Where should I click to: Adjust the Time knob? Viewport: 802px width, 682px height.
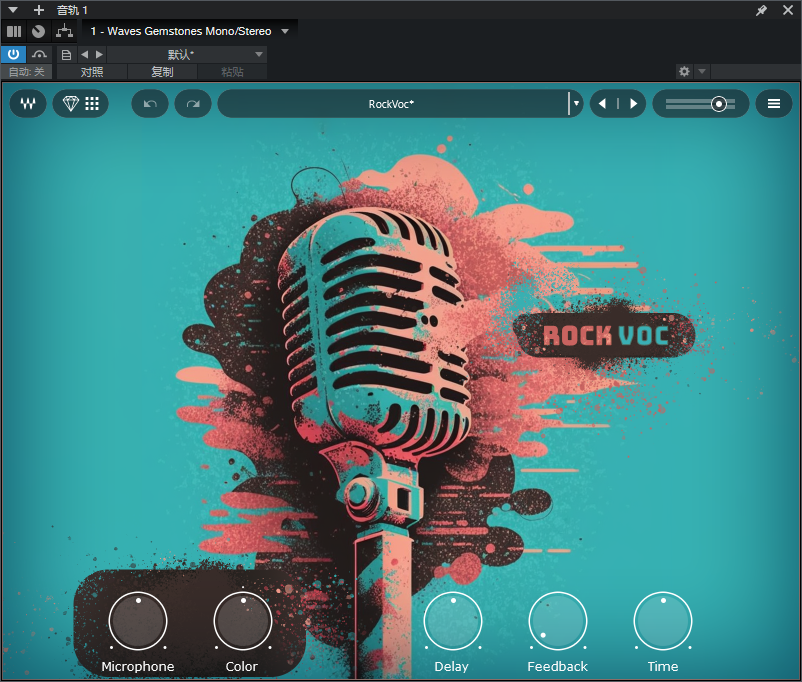663,621
